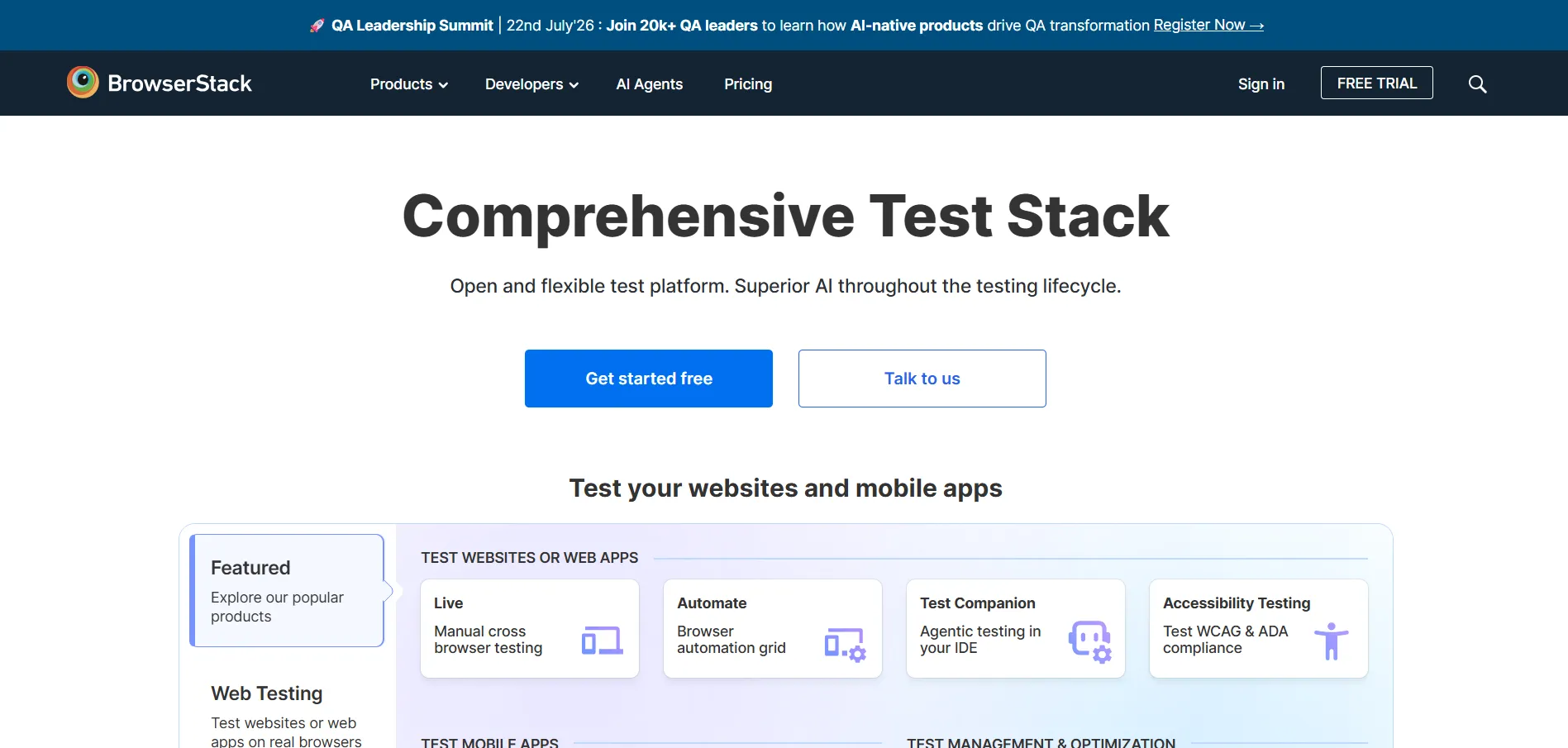Open the Accessibility Testing card

(1259, 628)
